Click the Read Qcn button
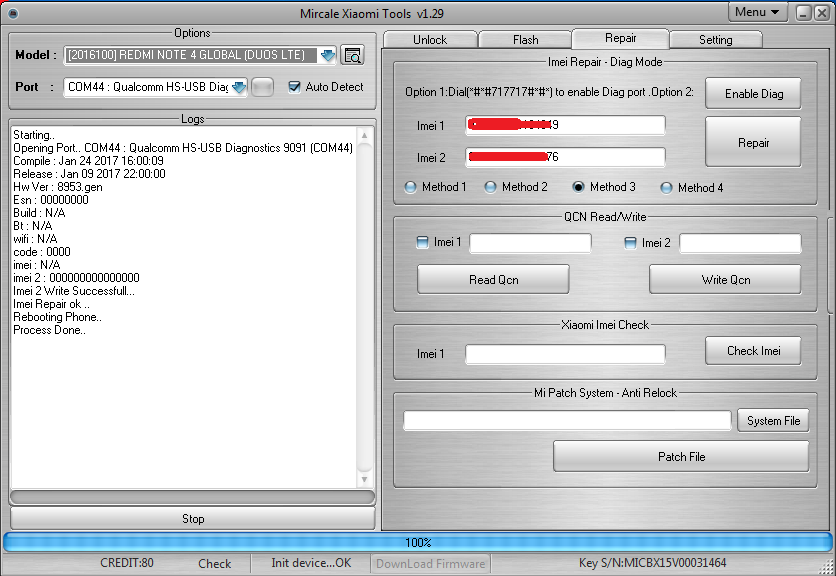 pyautogui.click(x=493, y=279)
